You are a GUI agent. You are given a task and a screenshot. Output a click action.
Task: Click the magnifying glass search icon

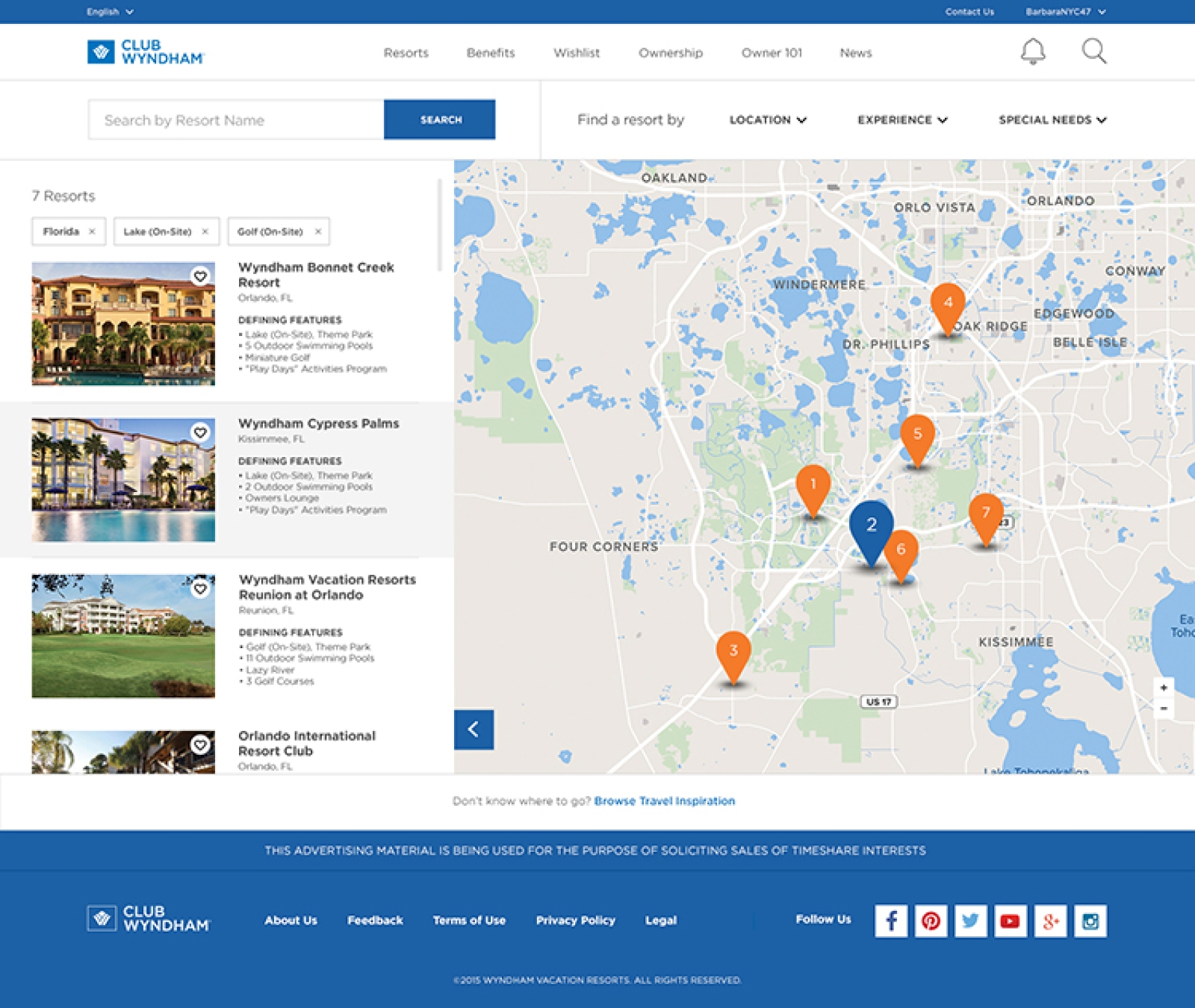[1093, 52]
